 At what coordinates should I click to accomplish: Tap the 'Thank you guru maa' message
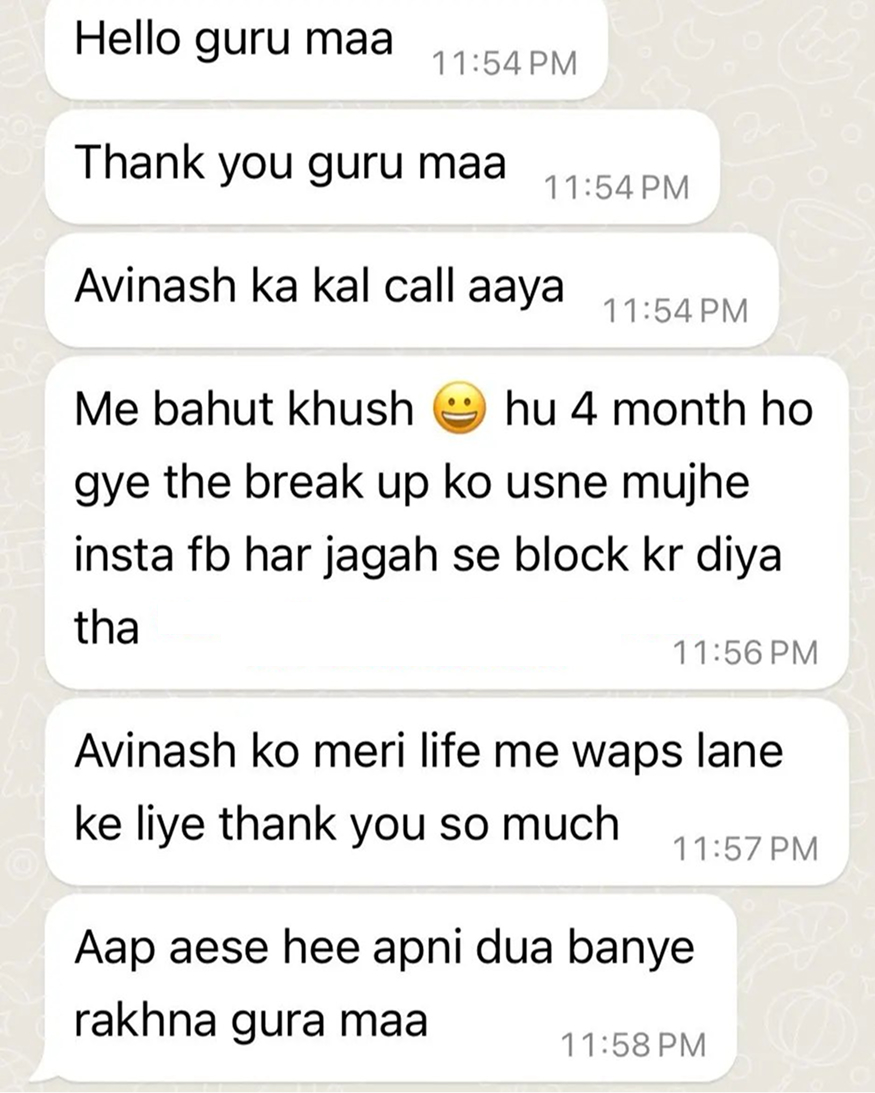(x=381, y=166)
